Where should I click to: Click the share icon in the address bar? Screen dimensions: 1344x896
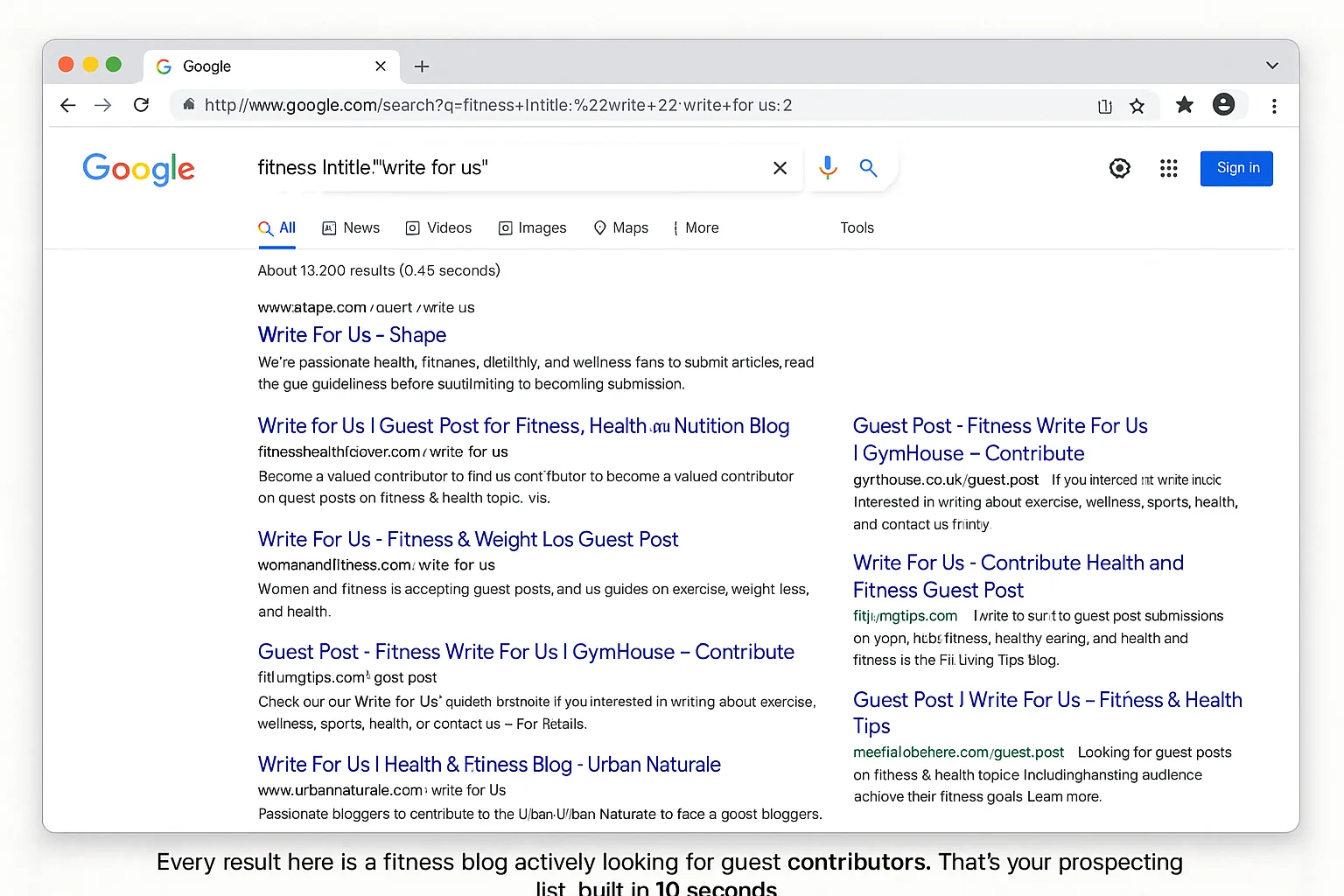(x=1104, y=105)
